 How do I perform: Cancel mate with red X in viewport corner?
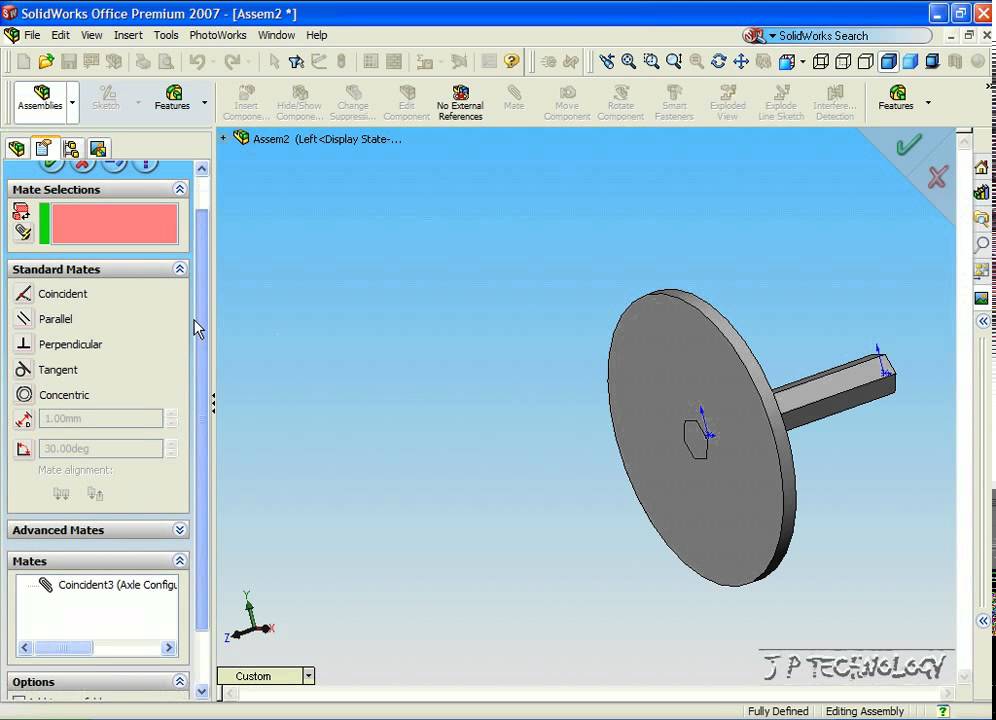click(938, 177)
